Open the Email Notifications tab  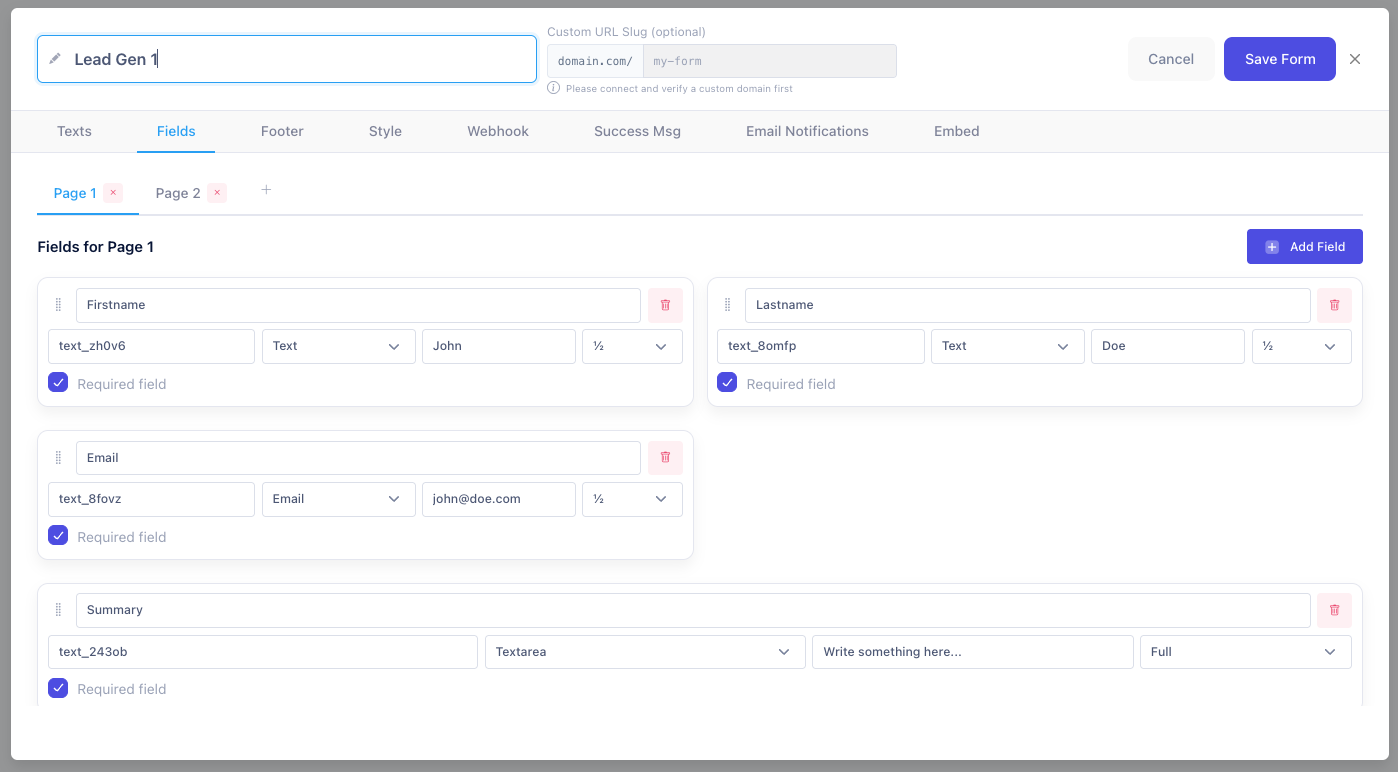[807, 131]
